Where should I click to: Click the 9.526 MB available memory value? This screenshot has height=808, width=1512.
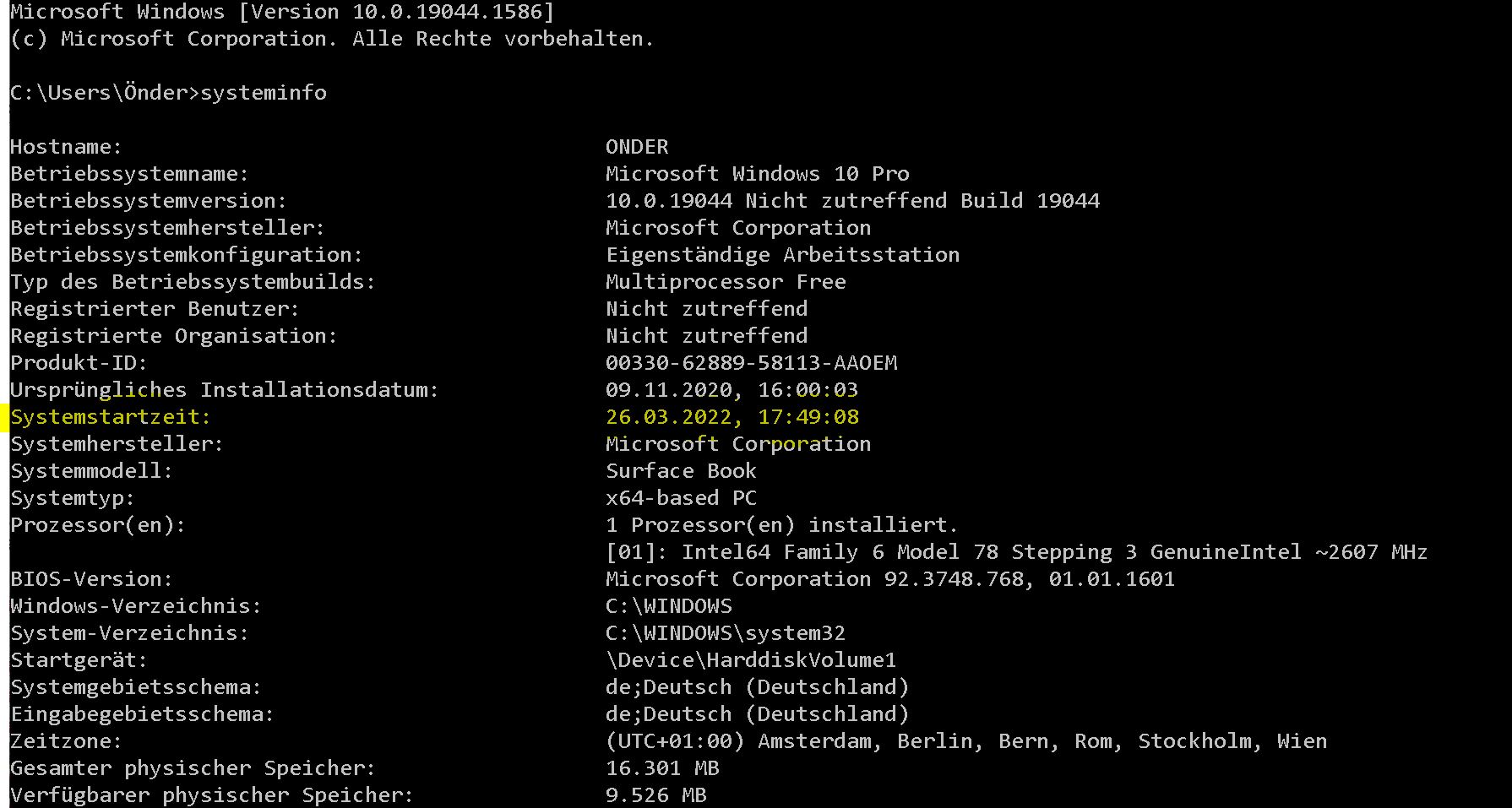(655, 795)
